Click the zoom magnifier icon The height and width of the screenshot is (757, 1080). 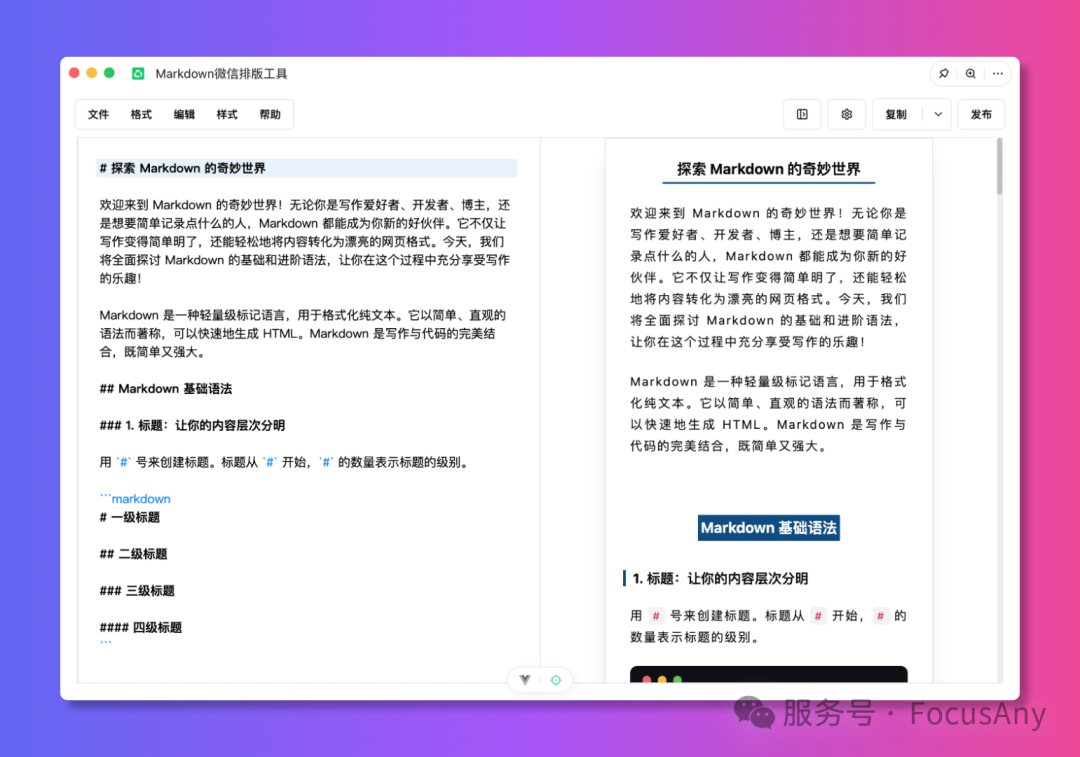(970, 74)
